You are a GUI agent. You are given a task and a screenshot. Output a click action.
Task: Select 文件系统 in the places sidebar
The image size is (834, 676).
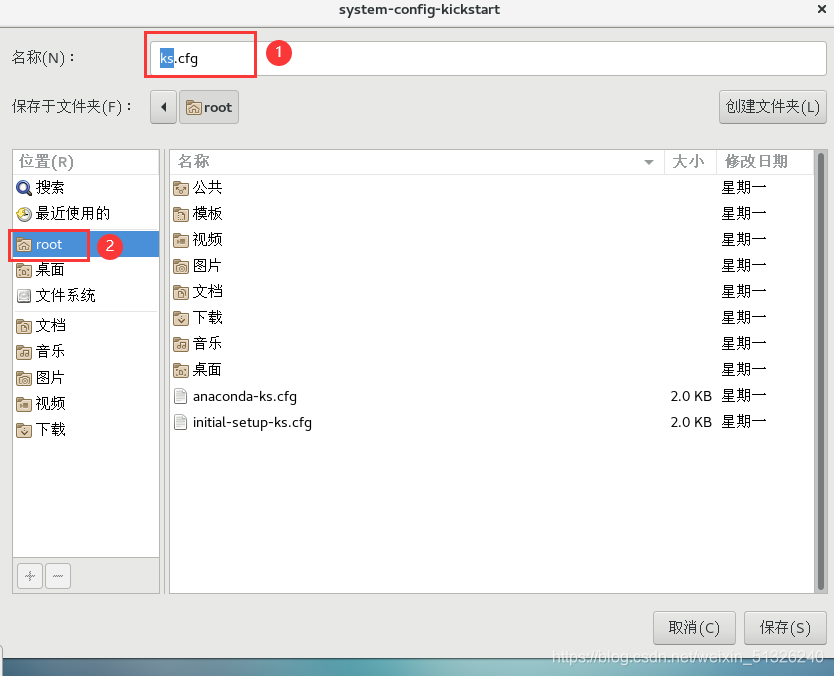pos(86,296)
